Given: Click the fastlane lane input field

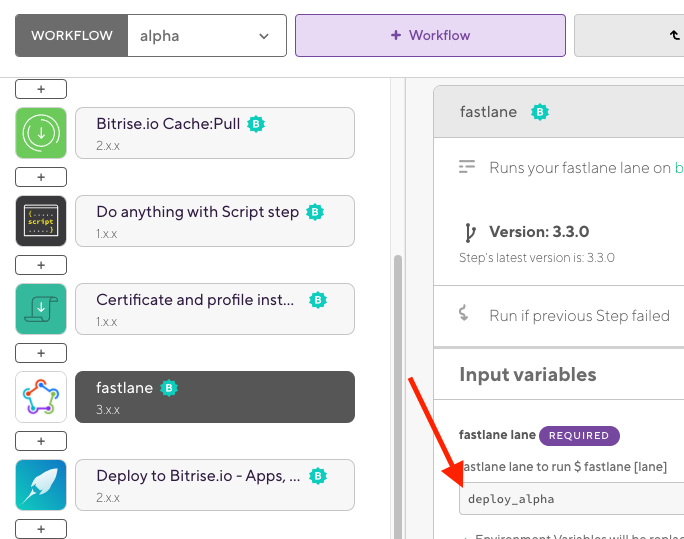Looking at the screenshot, I should (x=571, y=499).
